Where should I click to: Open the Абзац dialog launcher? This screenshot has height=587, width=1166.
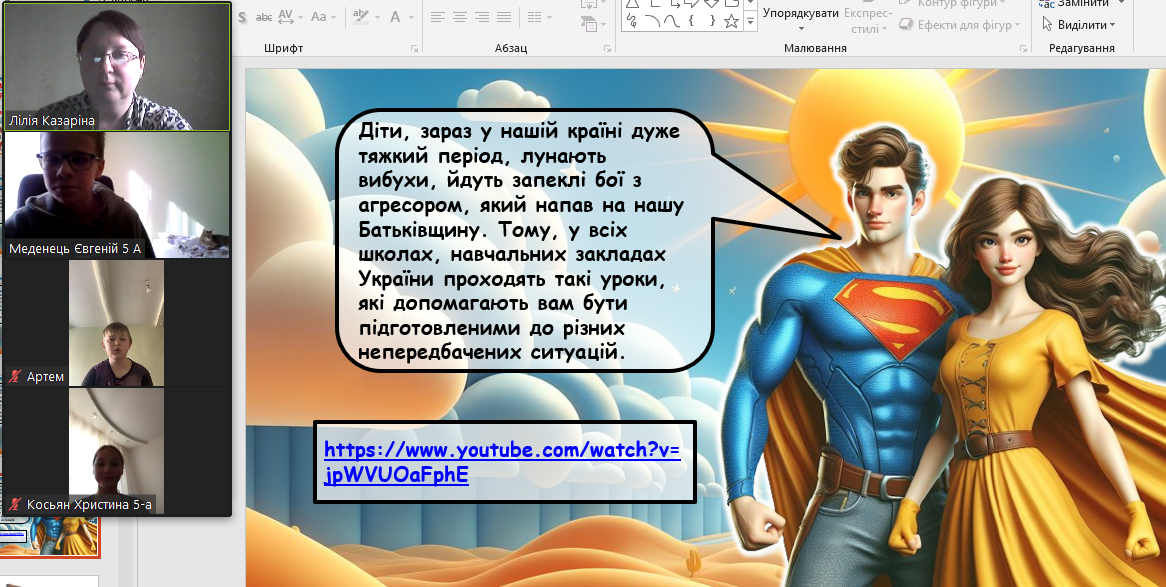tap(608, 48)
